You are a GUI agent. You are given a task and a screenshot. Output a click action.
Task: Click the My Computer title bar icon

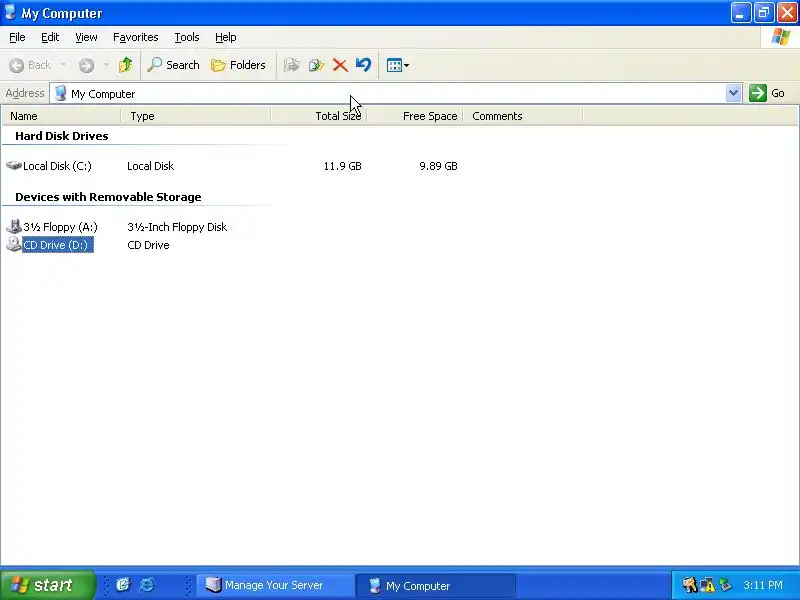point(10,12)
